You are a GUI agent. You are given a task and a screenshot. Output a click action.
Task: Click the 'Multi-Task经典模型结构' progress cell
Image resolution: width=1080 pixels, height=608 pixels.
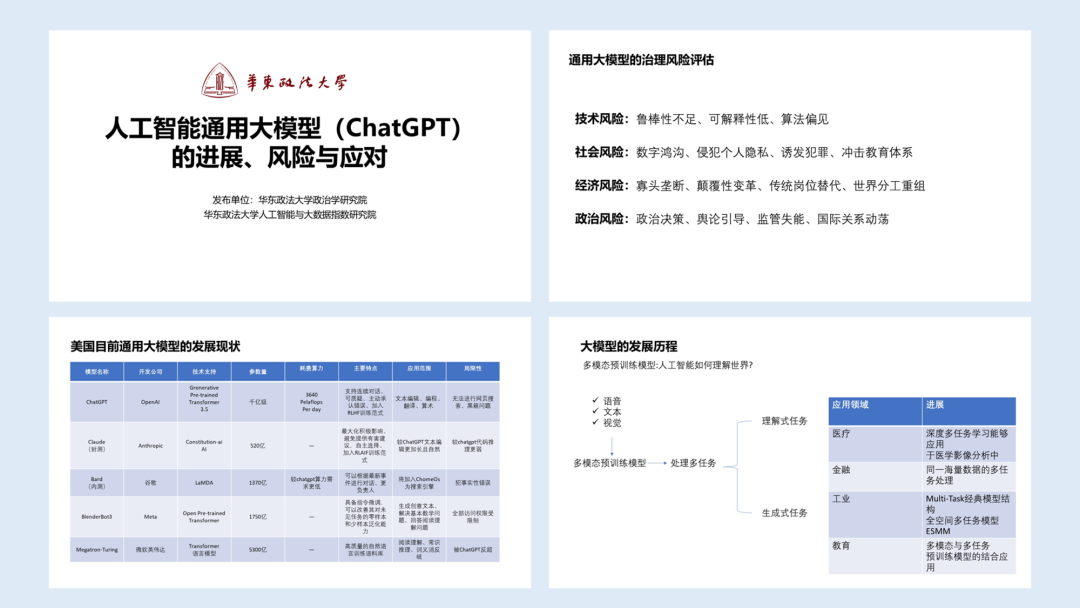pos(969,514)
